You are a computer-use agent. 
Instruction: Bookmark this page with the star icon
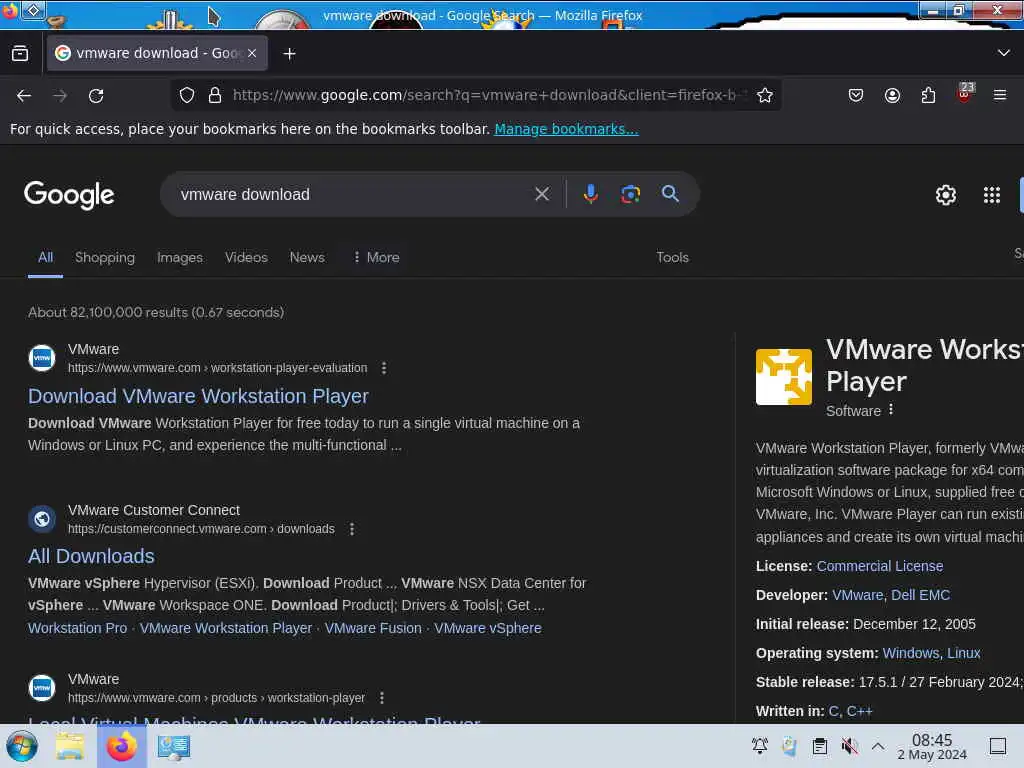[x=765, y=95]
